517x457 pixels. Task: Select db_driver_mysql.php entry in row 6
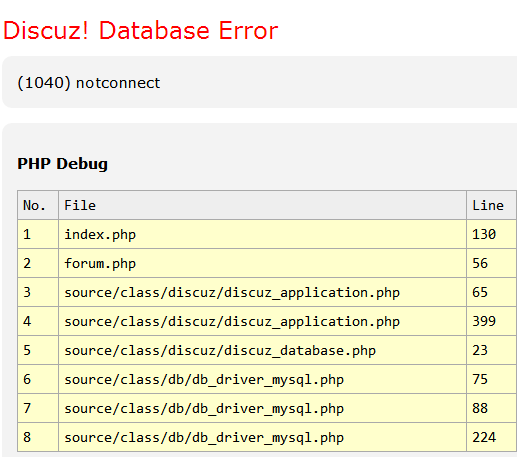pyautogui.click(x=262, y=379)
